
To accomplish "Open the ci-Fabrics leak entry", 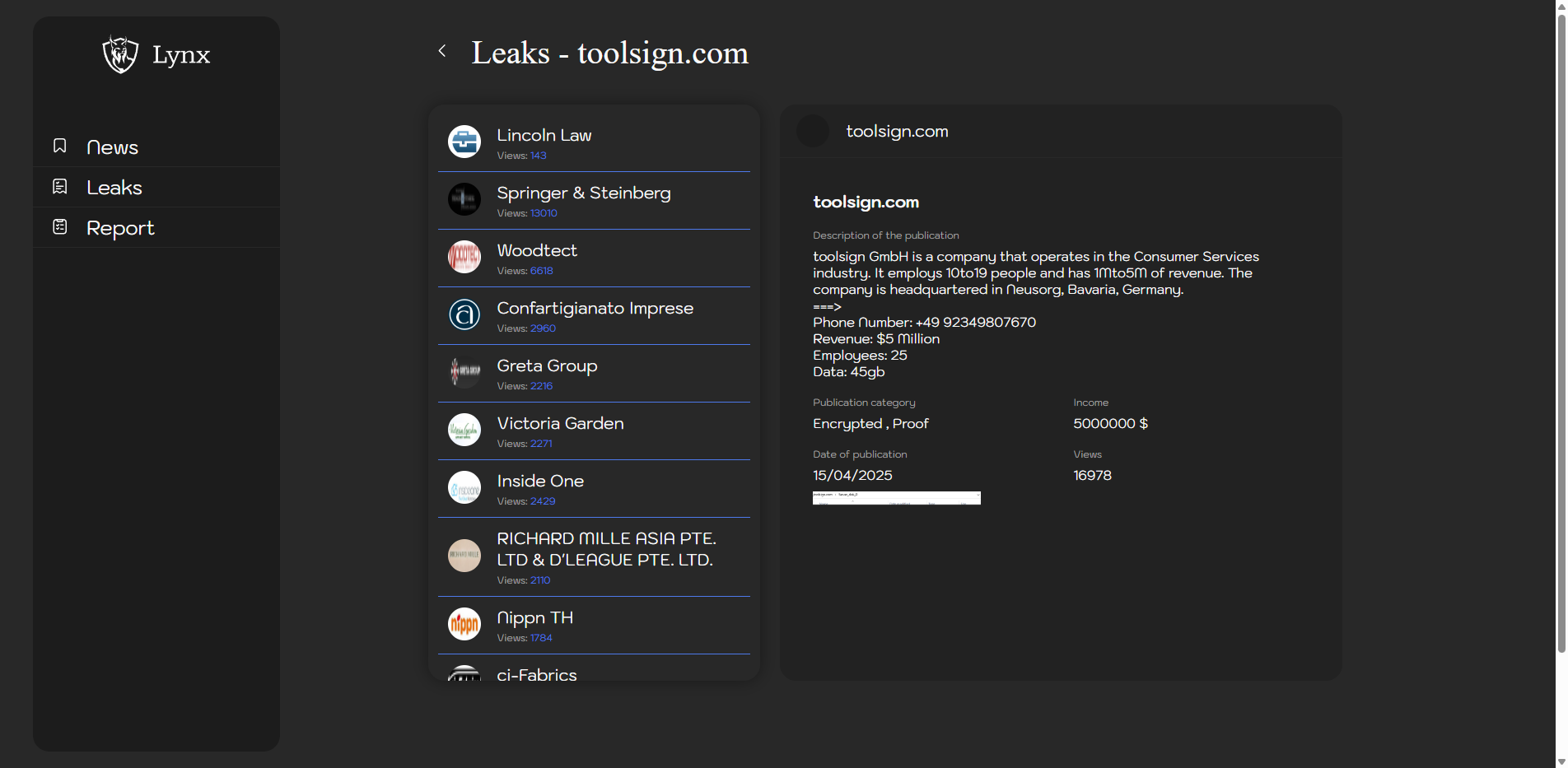I will [537, 674].
